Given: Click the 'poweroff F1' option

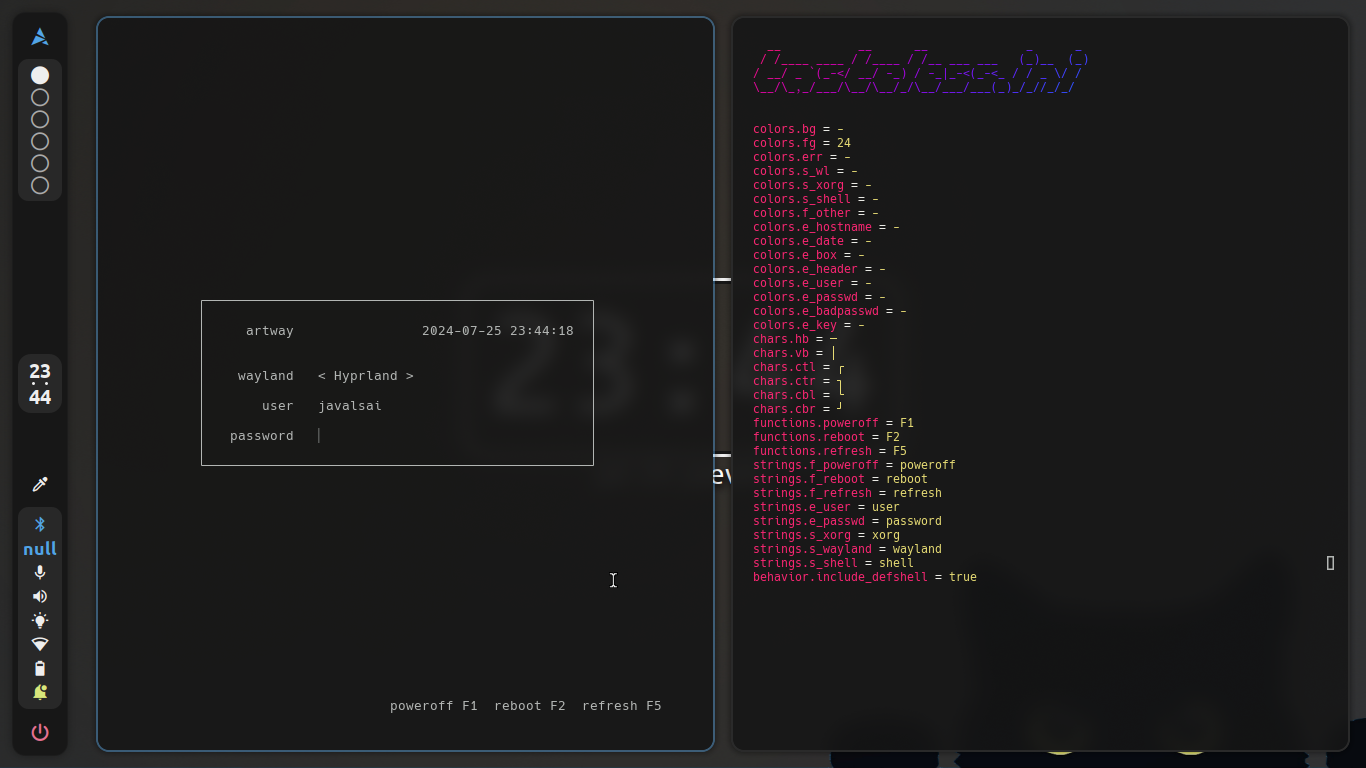Looking at the screenshot, I should click(x=434, y=706).
